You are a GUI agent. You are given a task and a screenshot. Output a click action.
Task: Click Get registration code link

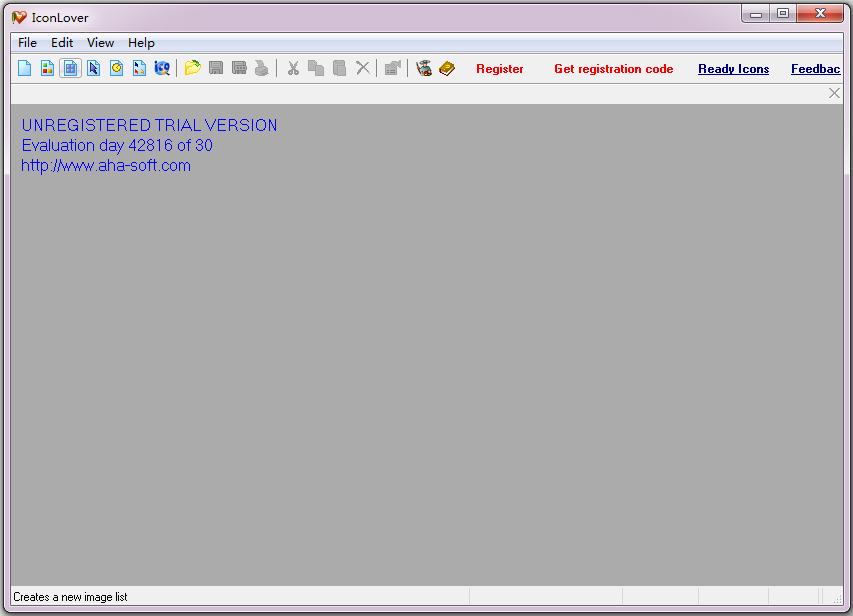coord(614,69)
